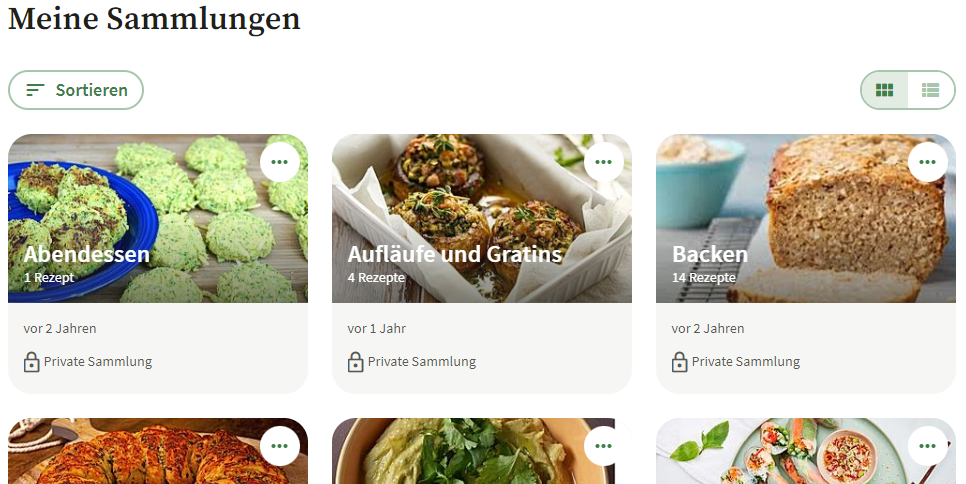Switch to grid view
966x484 pixels.
tap(885, 90)
